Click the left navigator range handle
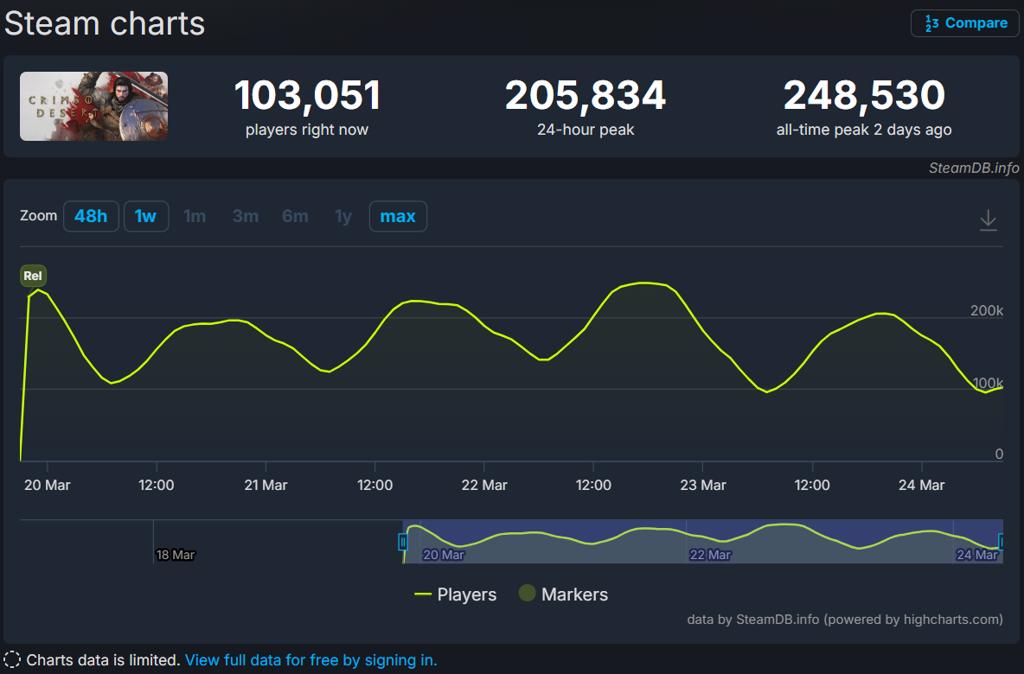This screenshot has height=674, width=1024. (x=403, y=542)
